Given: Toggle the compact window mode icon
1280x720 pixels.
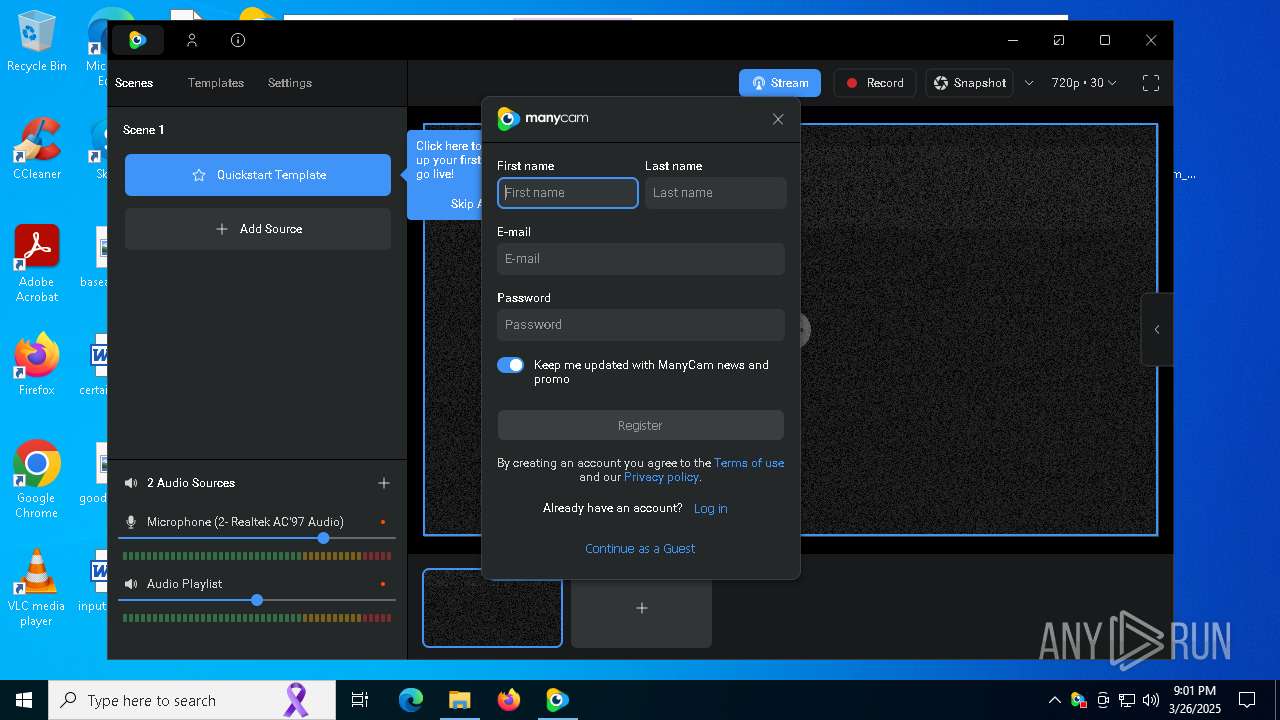Looking at the screenshot, I should (1059, 40).
